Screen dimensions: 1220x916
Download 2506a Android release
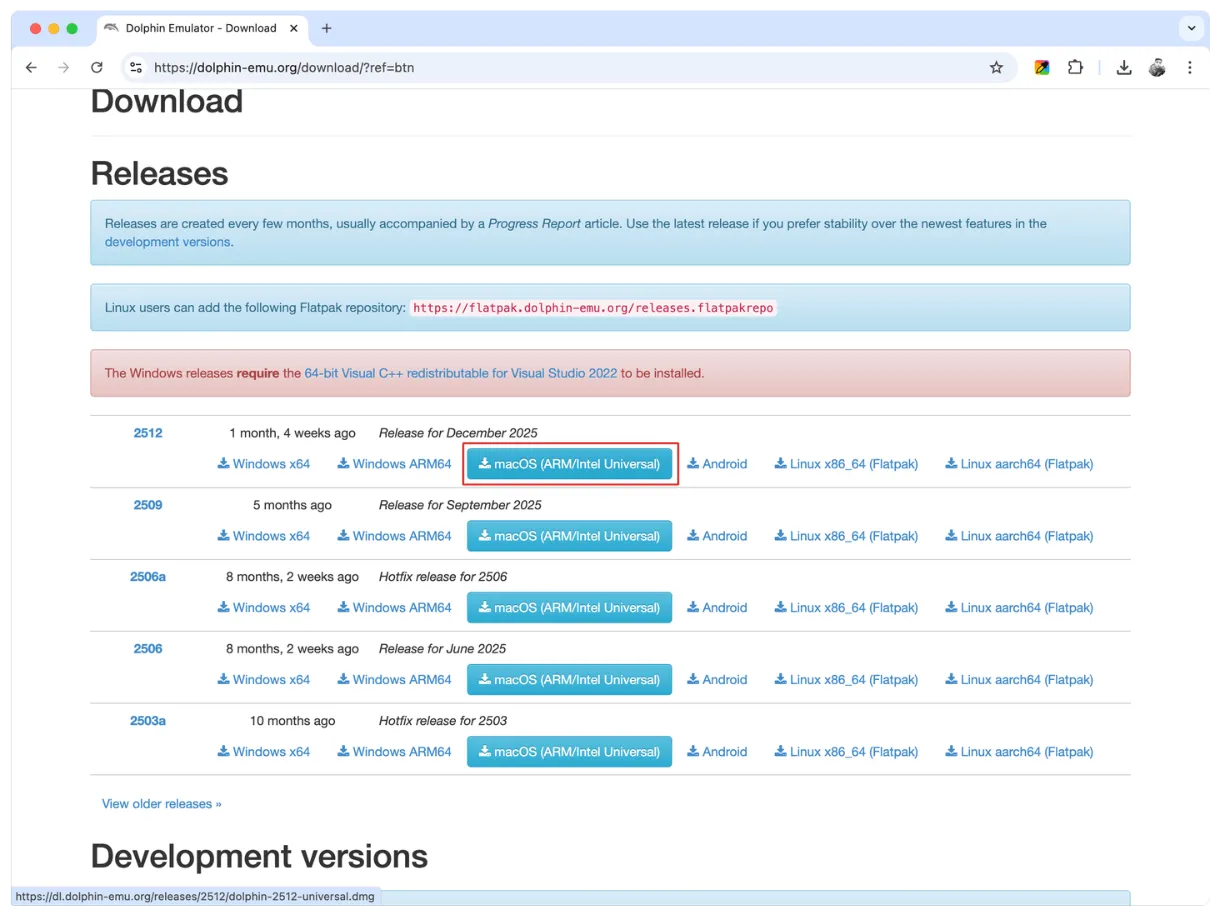click(717, 608)
